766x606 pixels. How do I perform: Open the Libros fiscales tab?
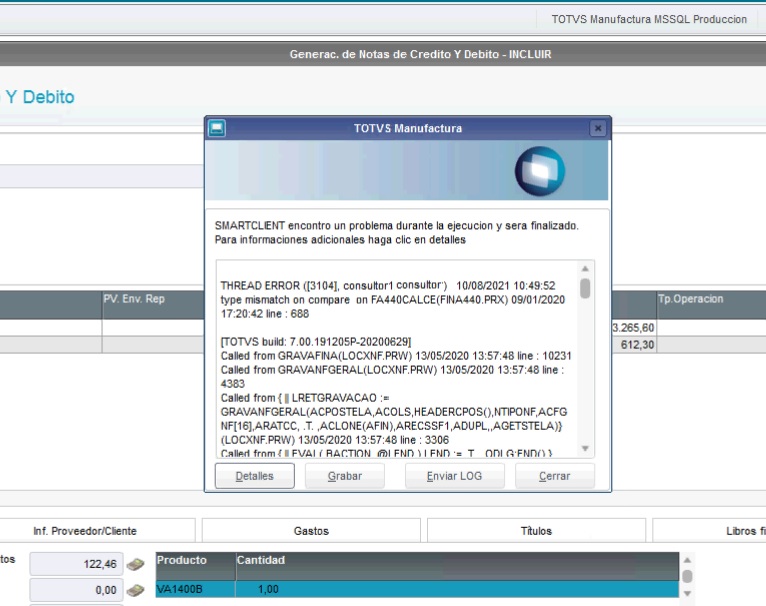[x=709, y=531]
